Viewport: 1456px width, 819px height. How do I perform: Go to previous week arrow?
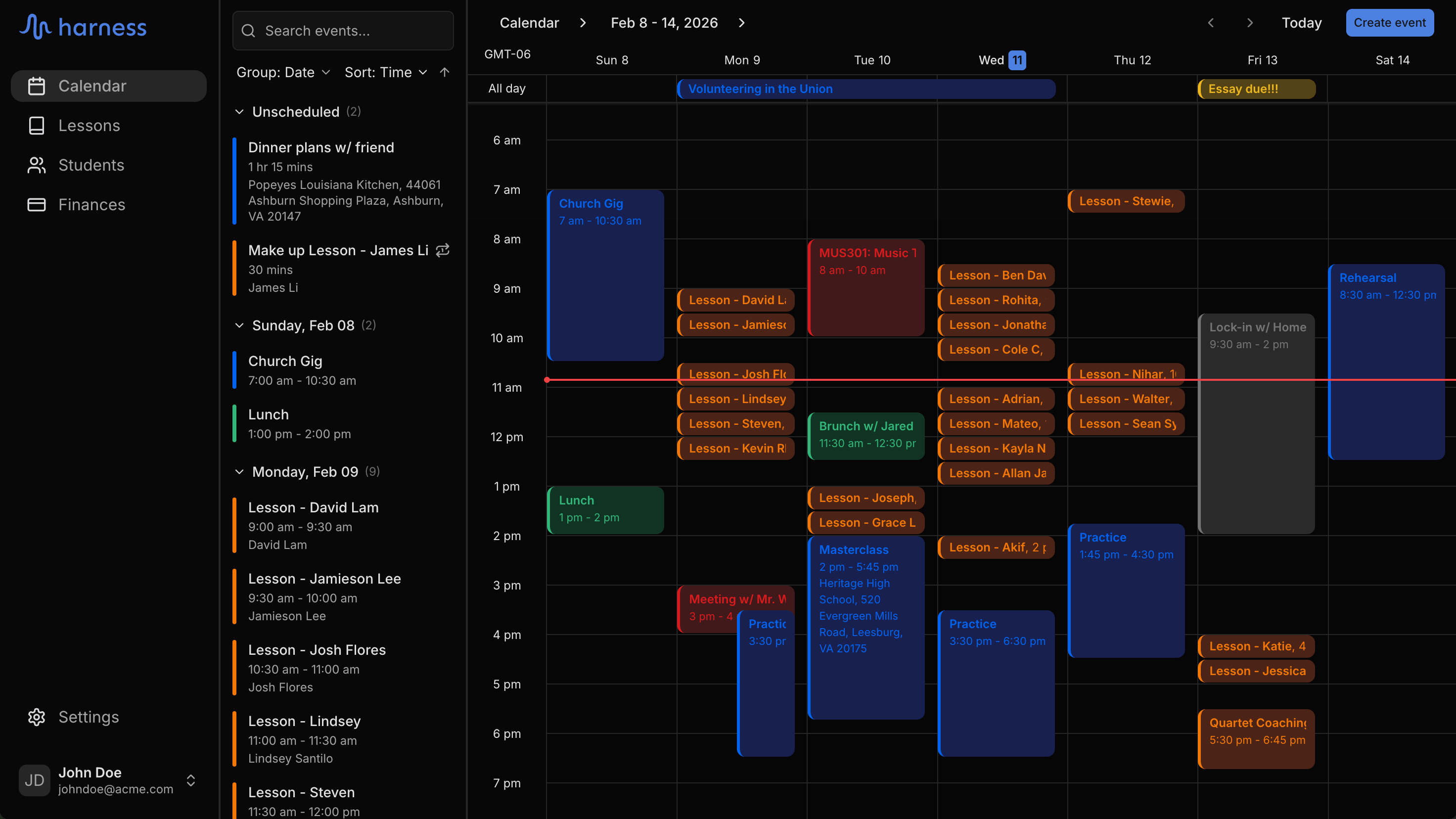[1211, 23]
